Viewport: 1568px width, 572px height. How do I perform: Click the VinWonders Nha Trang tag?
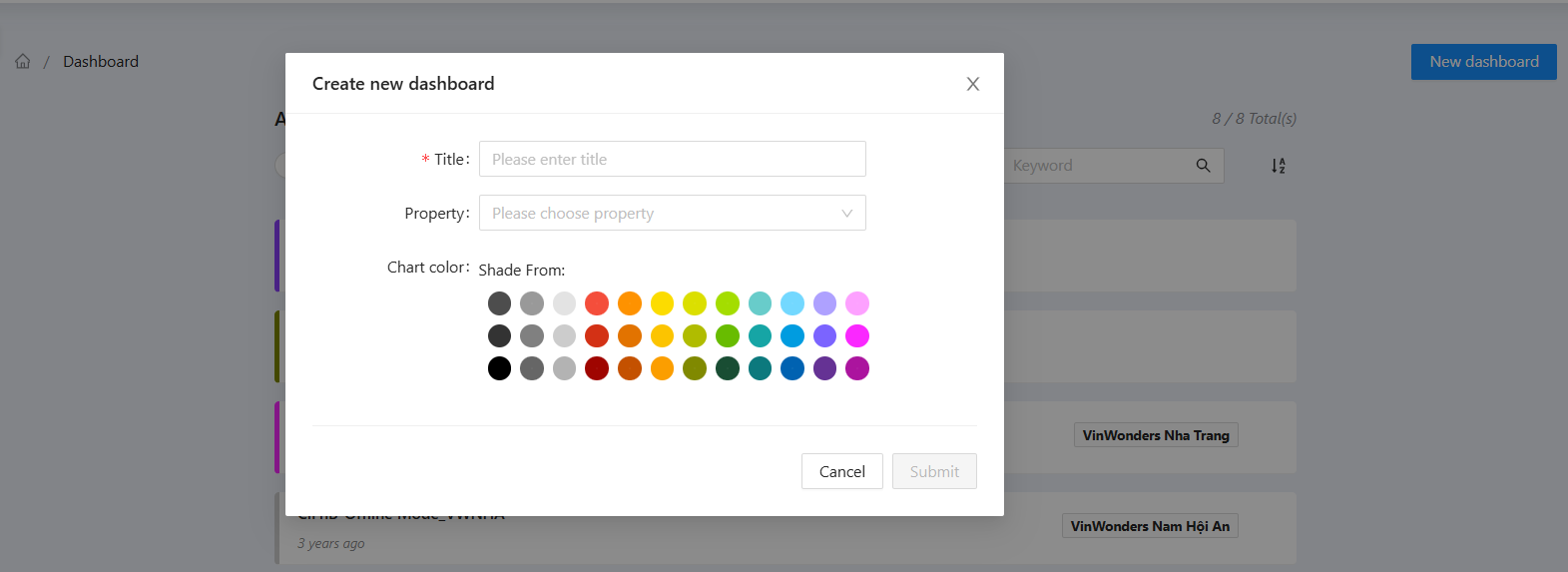pyautogui.click(x=1156, y=435)
